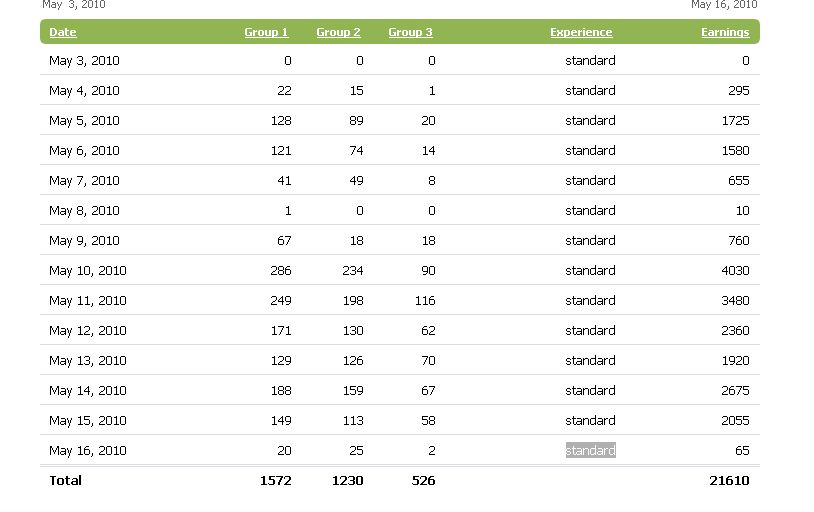Click 'standard' in the May 12 row
This screenshot has width=814, height=512.
click(590, 331)
